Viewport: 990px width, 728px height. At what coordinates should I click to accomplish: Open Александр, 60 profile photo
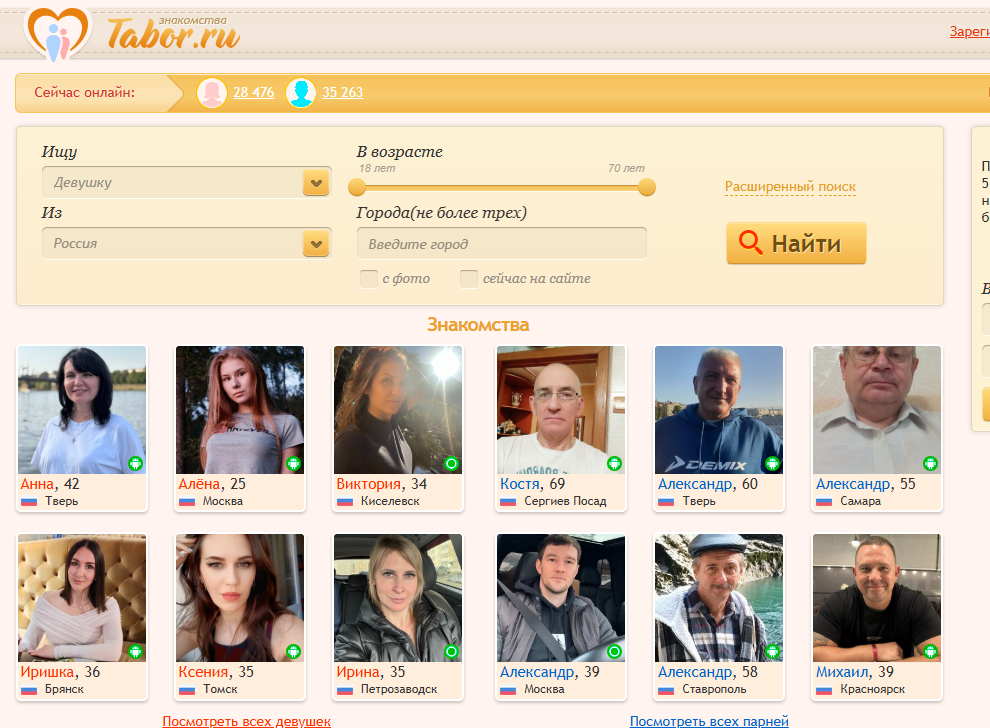pos(719,410)
